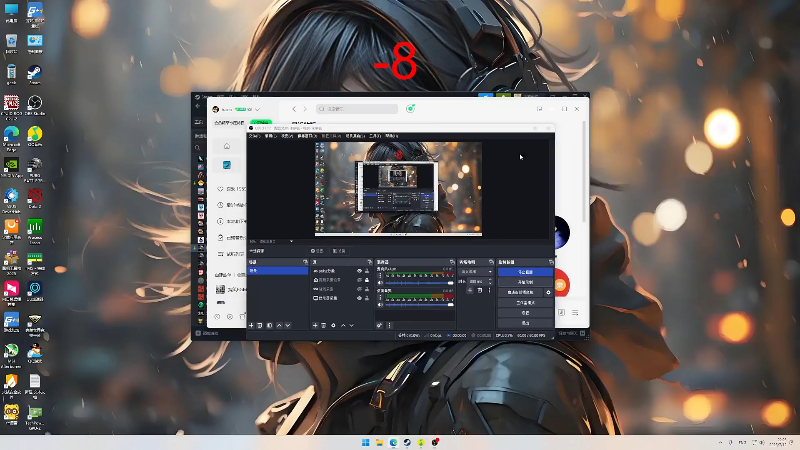Viewport: 800px width, 450px height.
Task: Go forward in the music player window
Action: pos(305,109)
